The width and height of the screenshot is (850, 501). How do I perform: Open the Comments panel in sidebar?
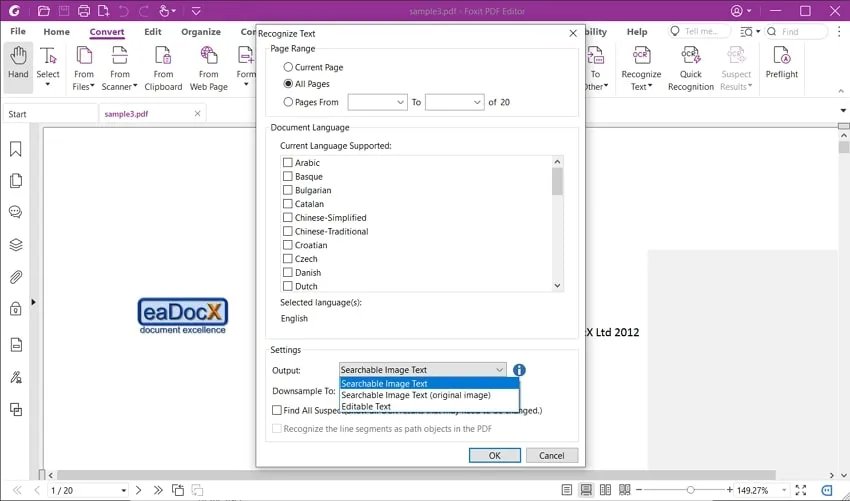(16, 212)
